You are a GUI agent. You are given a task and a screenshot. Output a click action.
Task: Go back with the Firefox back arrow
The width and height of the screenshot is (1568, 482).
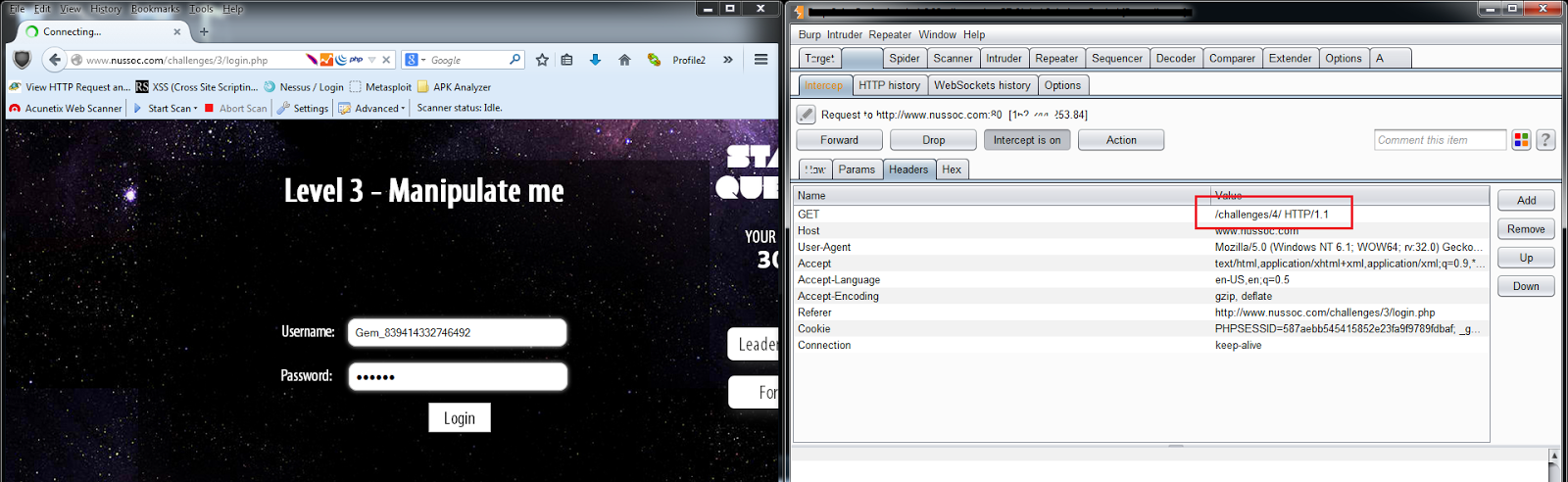55,60
